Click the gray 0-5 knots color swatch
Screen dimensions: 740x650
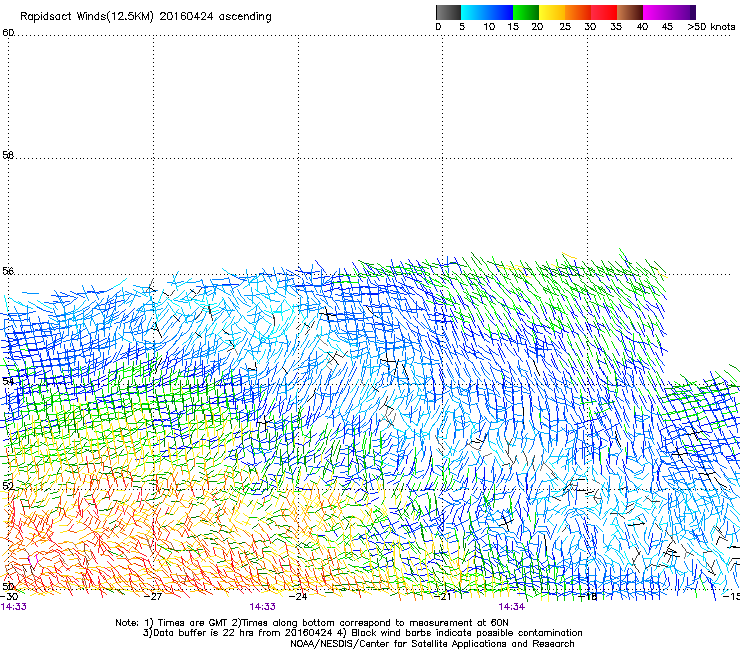click(x=448, y=12)
